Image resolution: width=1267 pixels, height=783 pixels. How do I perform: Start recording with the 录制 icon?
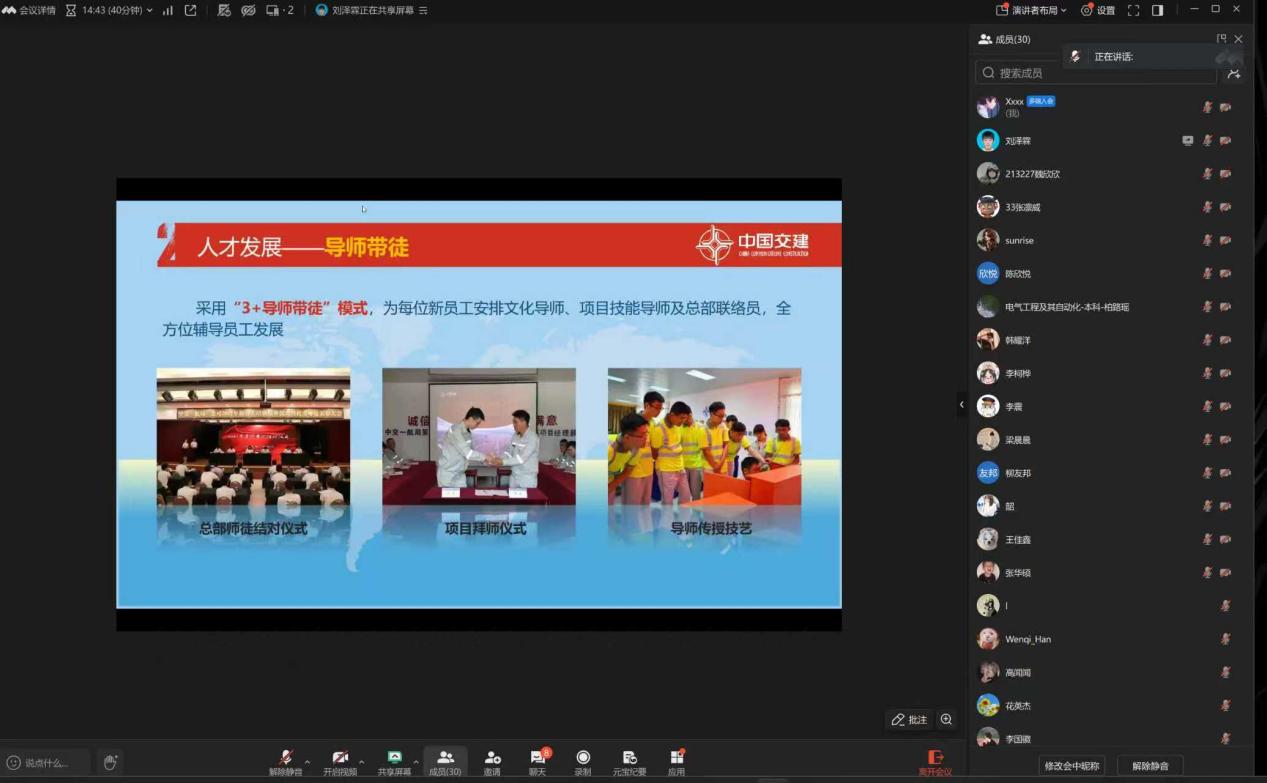click(x=583, y=761)
